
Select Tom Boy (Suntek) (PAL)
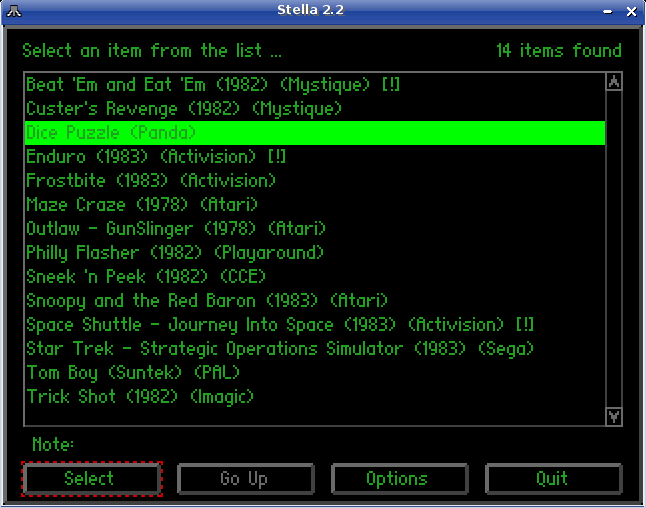(315, 372)
